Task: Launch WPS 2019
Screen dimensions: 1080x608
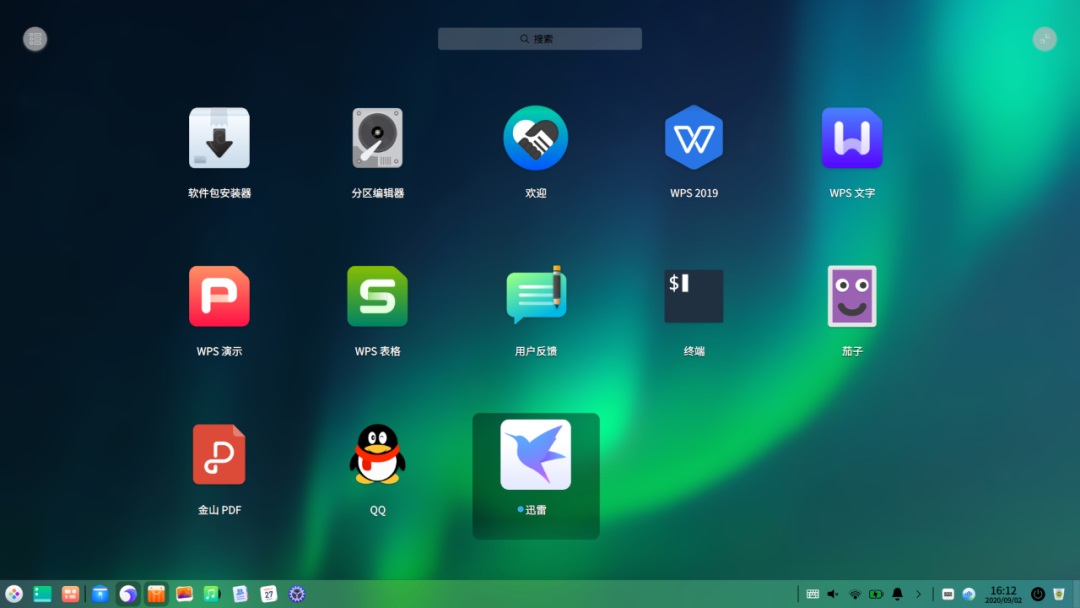Action: [x=694, y=138]
